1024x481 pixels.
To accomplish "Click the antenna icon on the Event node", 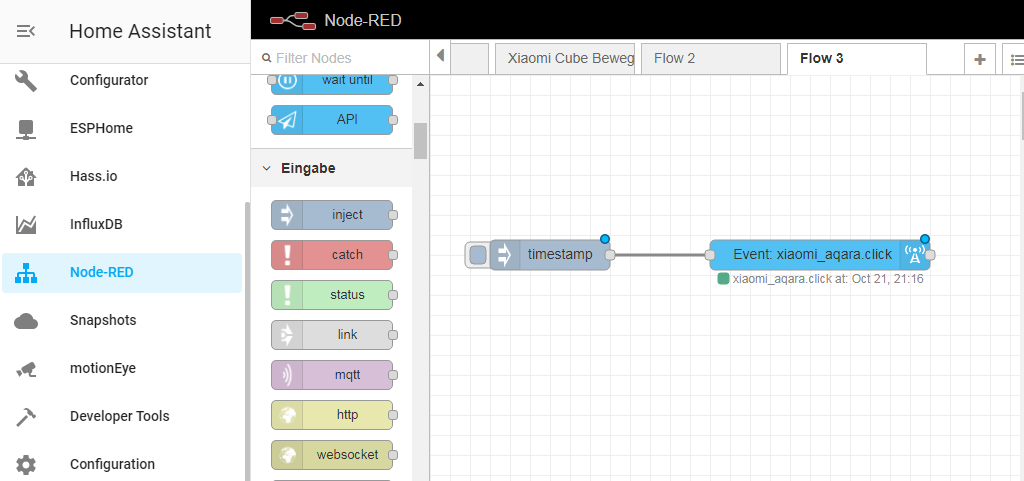I will (914, 255).
